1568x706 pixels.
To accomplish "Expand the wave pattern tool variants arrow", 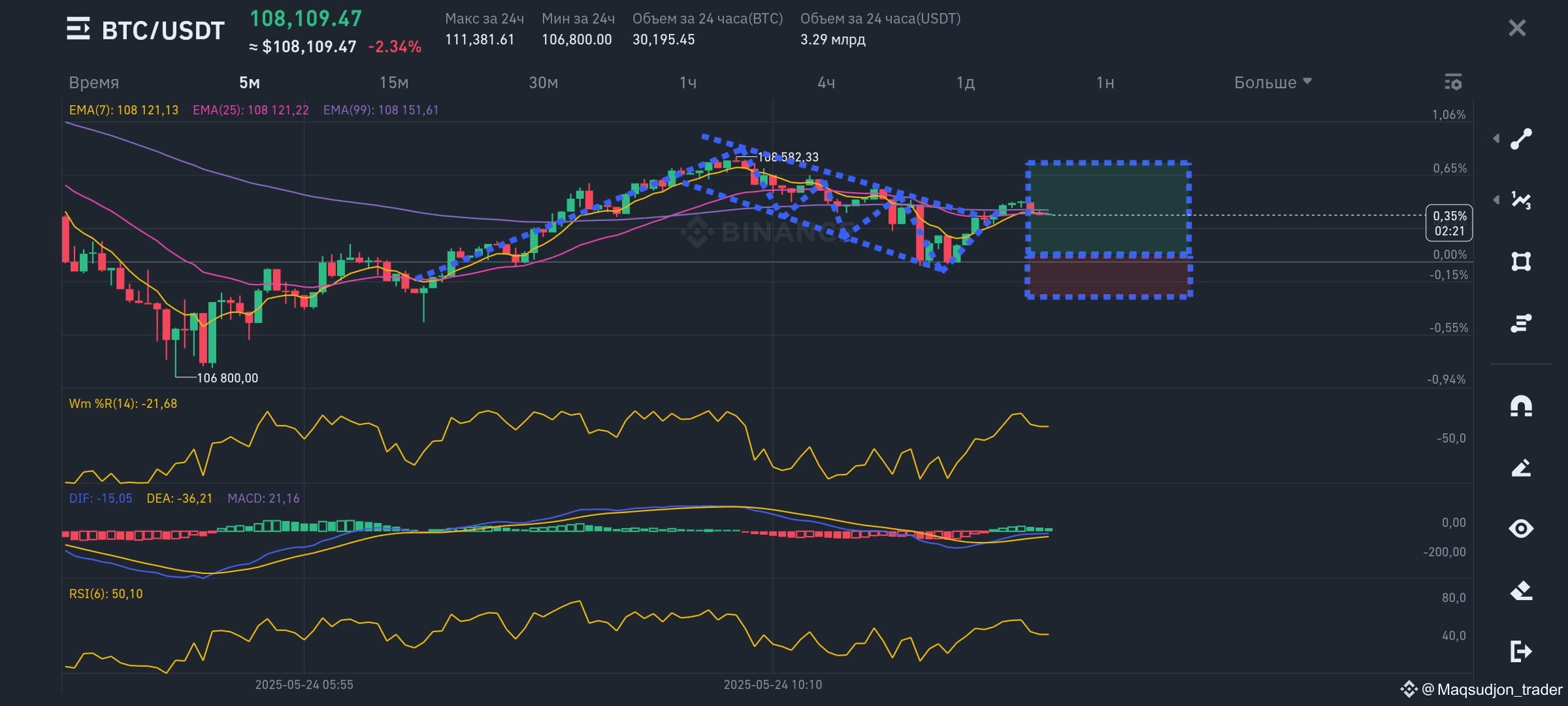I will [x=1496, y=200].
